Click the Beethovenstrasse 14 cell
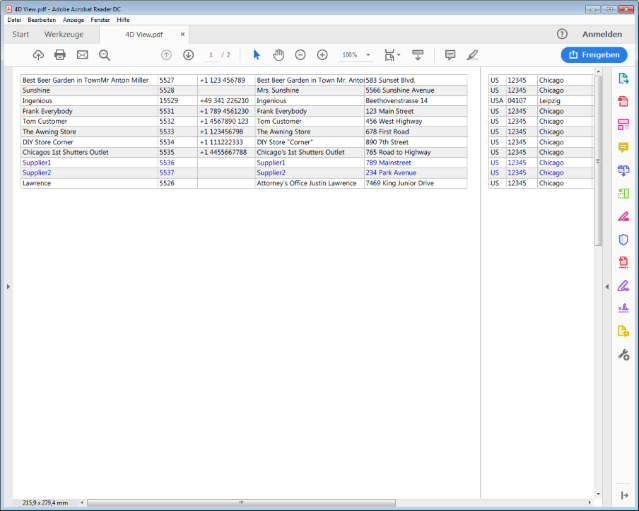The image size is (639, 511). coord(416,101)
